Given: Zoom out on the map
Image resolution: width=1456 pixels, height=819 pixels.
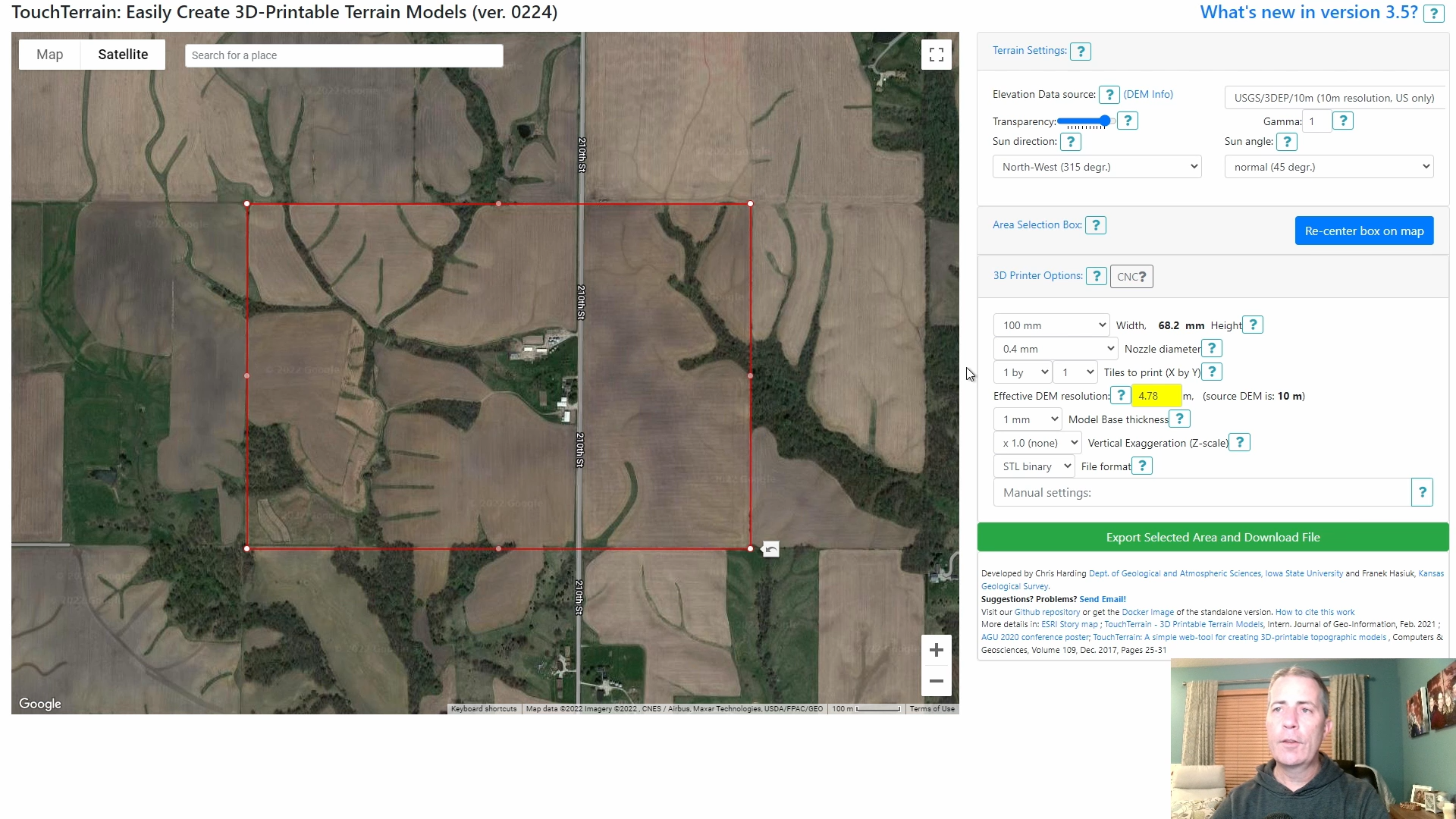Looking at the screenshot, I should pos(936,681).
